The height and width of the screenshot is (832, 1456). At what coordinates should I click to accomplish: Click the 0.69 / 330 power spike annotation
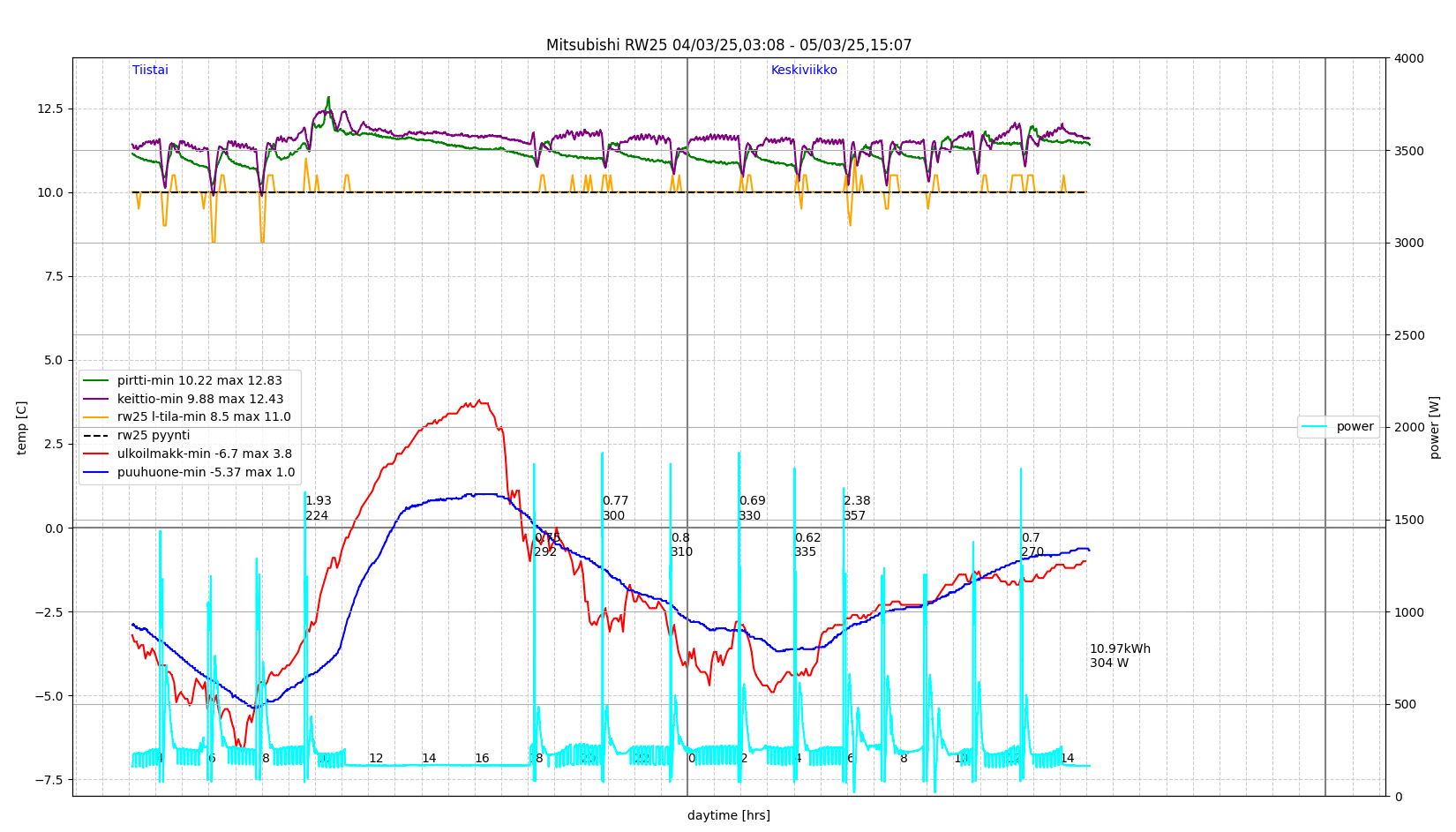click(x=751, y=508)
